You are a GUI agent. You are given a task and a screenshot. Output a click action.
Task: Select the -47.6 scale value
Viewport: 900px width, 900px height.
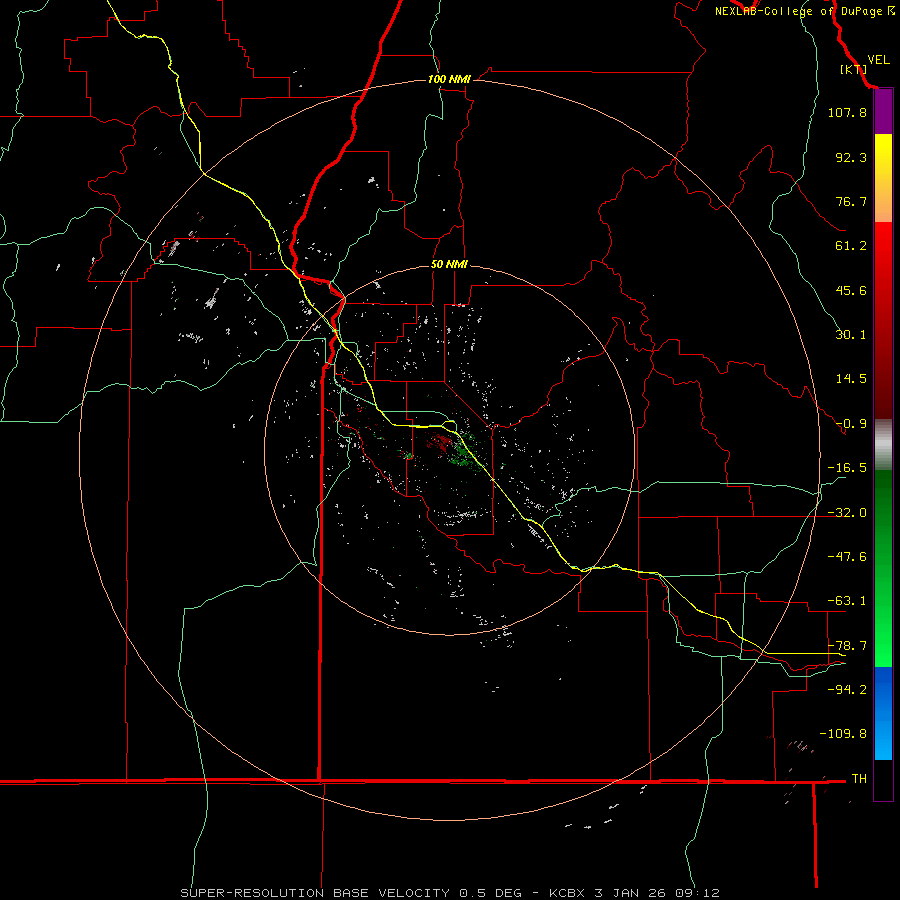click(x=847, y=557)
